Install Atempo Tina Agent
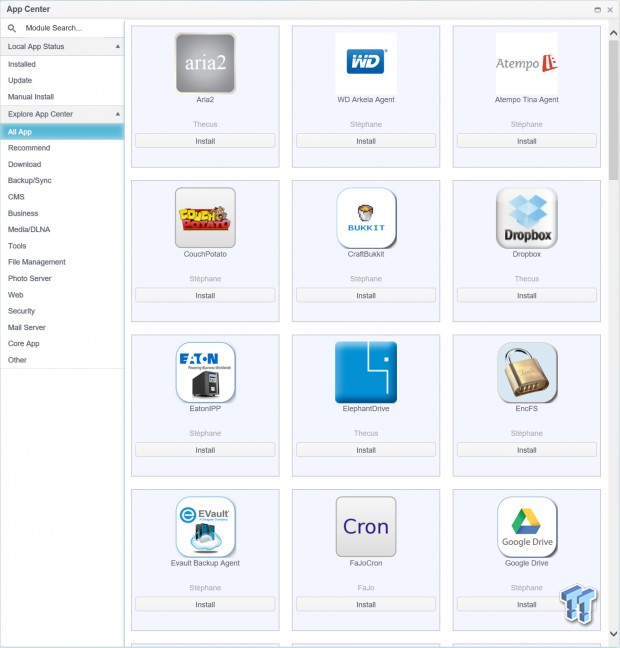 coord(527,141)
